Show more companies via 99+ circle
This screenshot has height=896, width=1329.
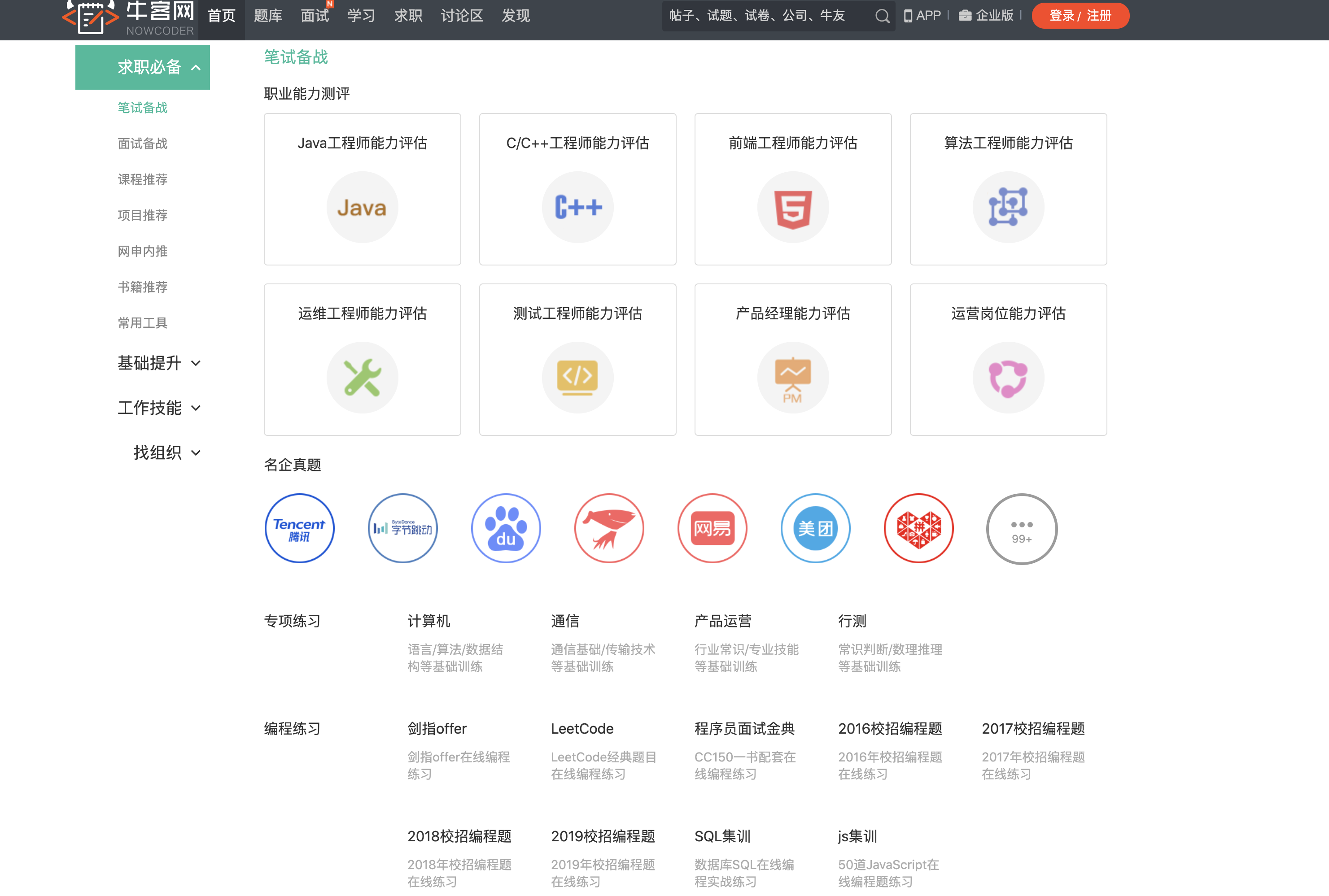[1022, 529]
